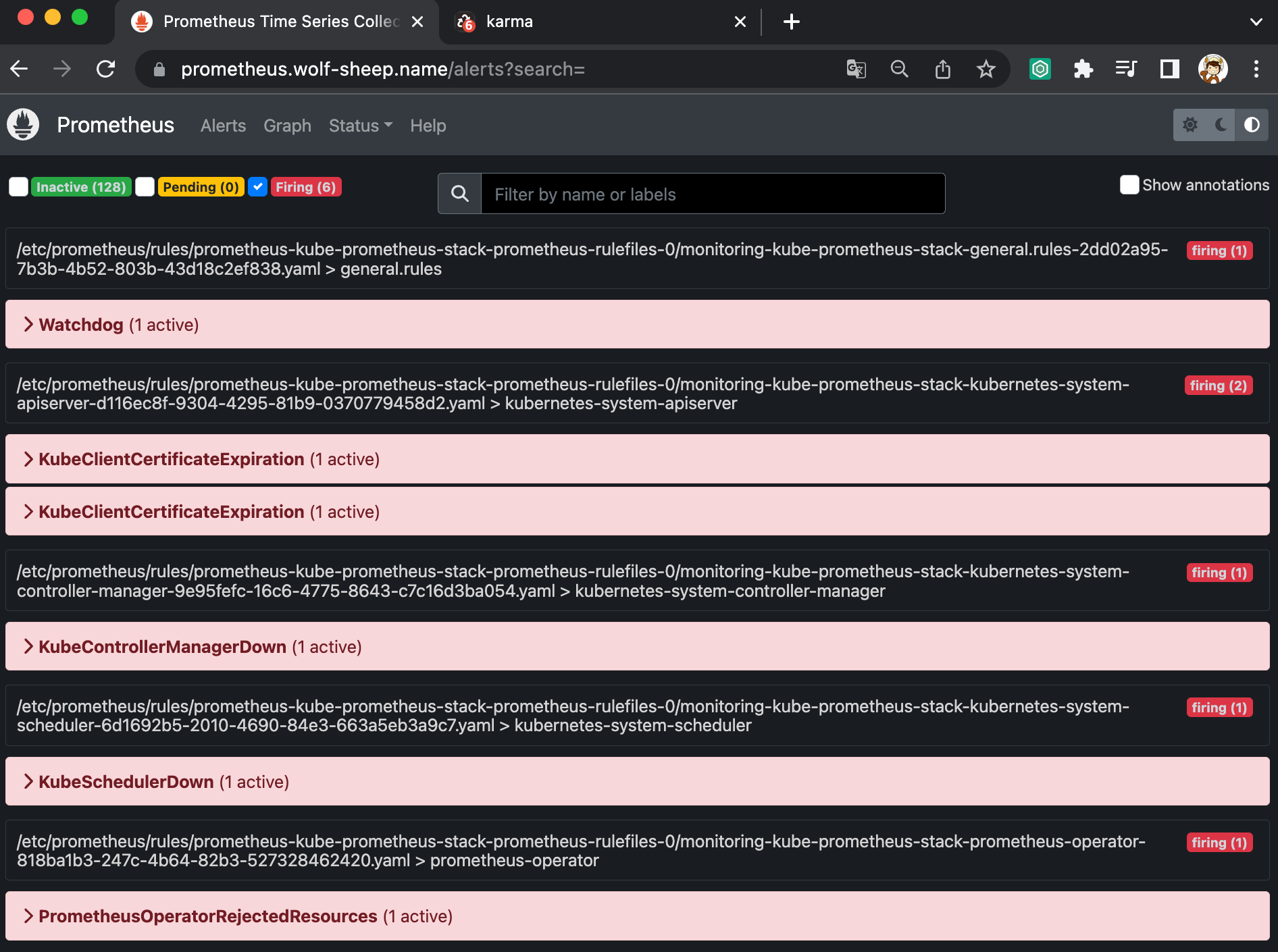The height and width of the screenshot is (952, 1278).
Task: Open the green hexagon extension
Action: coord(1040,69)
